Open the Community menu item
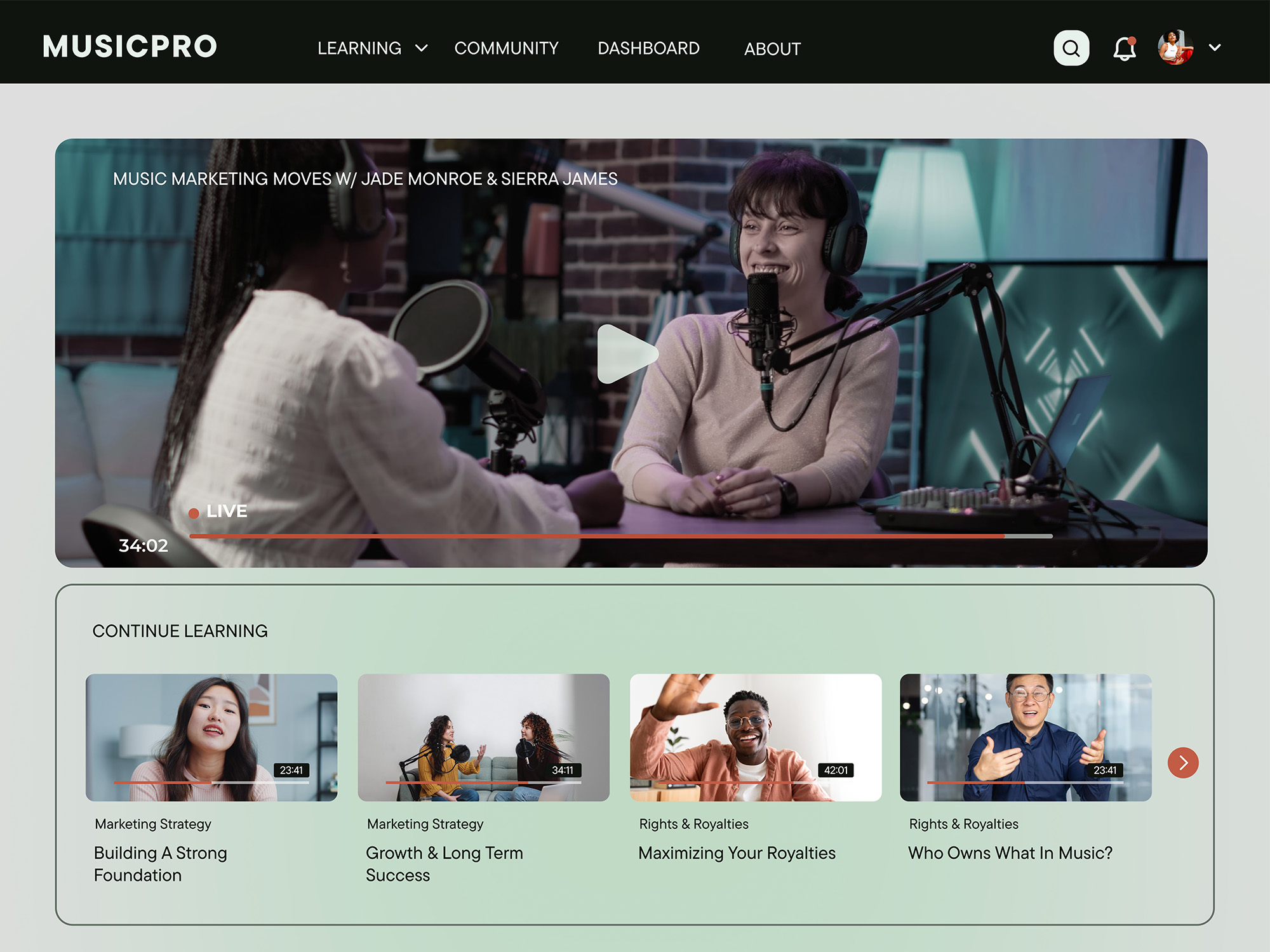The height and width of the screenshot is (952, 1270). [506, 48]
